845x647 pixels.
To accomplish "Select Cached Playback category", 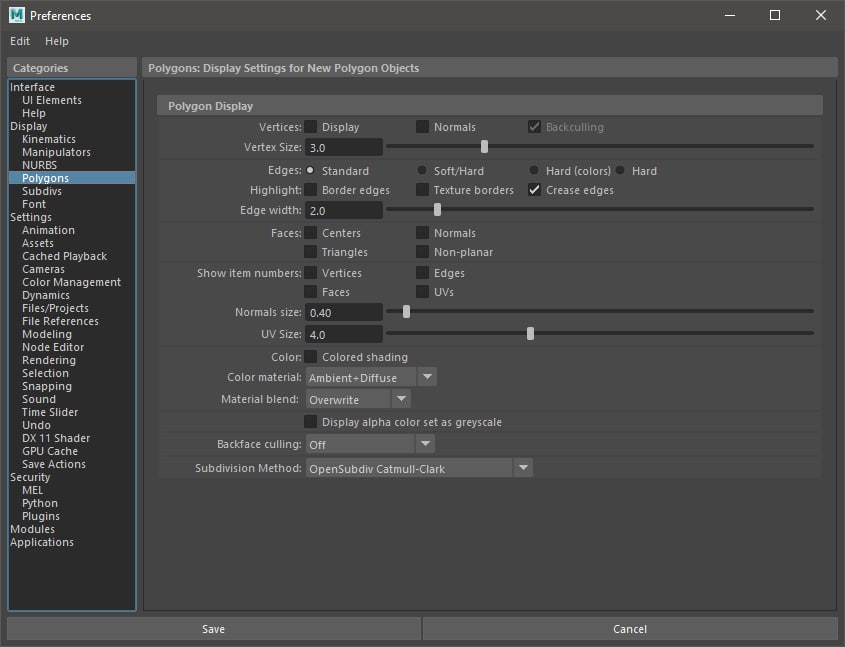I will pyautogui.click(x=65, y=256).
